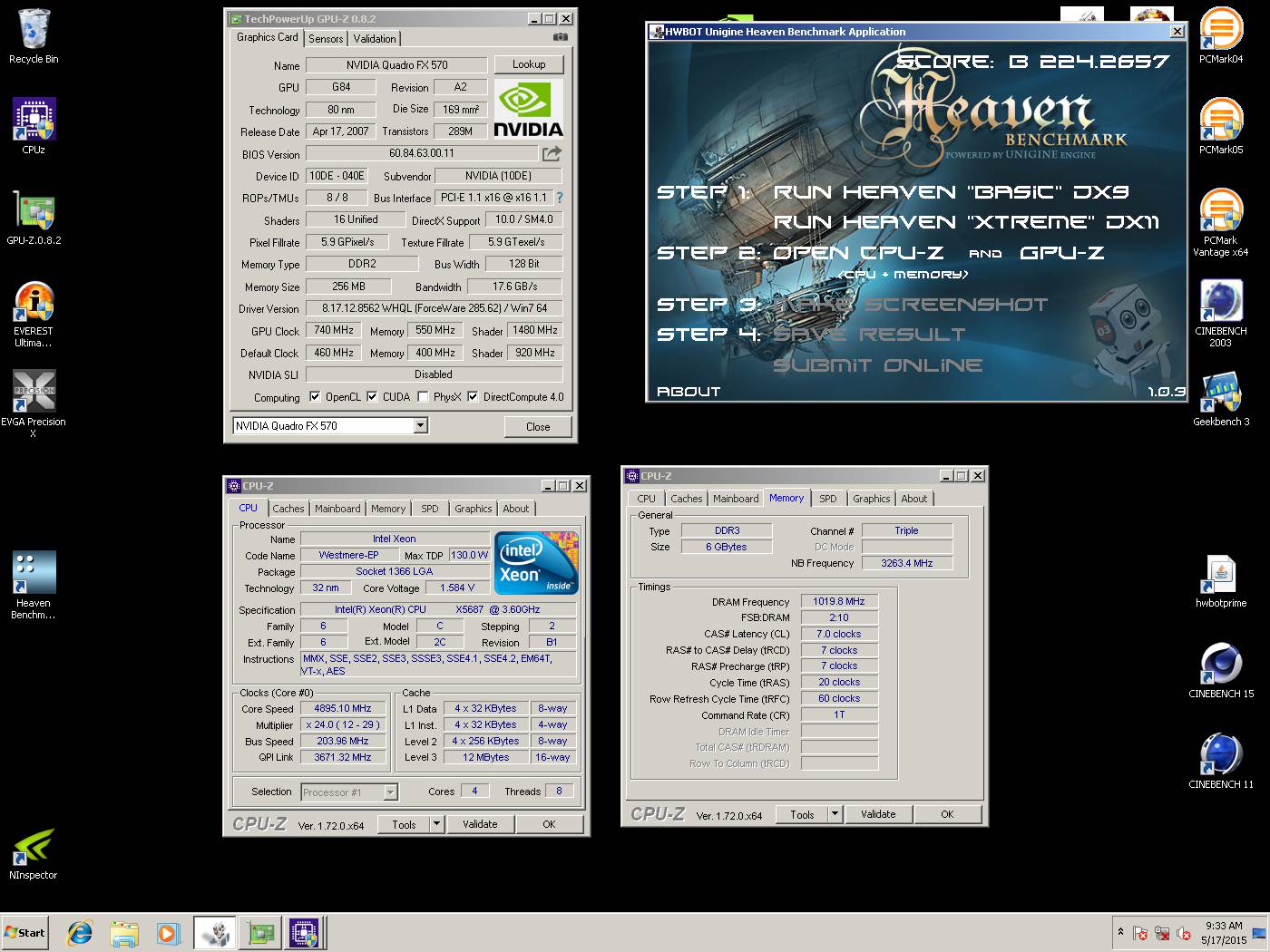Launch the CPUz desktop shortcut
Viewport: 1270px width, 952px height.
tap(34, 126)
